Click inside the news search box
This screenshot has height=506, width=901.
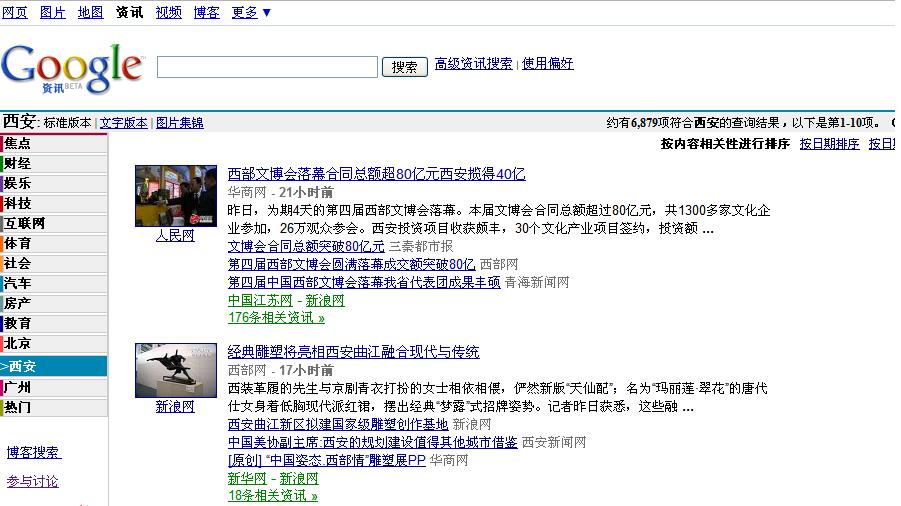(x=267, y=67)
